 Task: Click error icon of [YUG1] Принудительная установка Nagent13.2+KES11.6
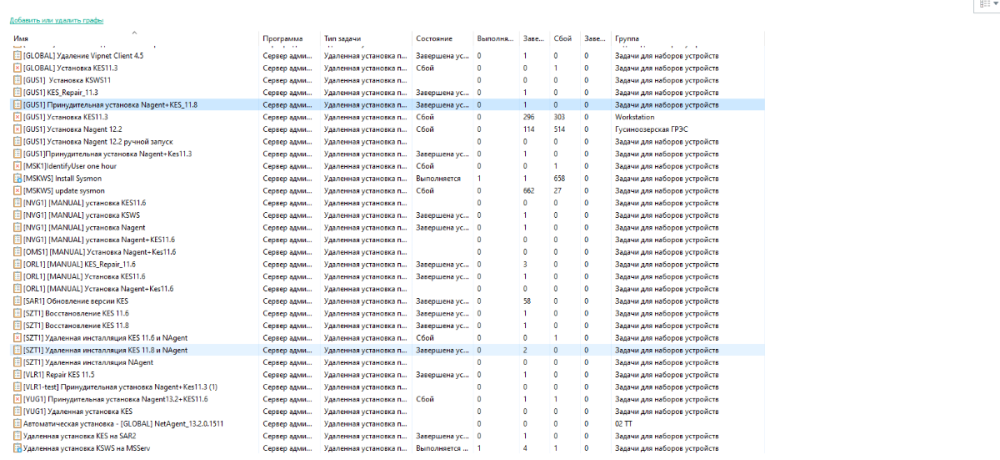click(x=17, y=399)
